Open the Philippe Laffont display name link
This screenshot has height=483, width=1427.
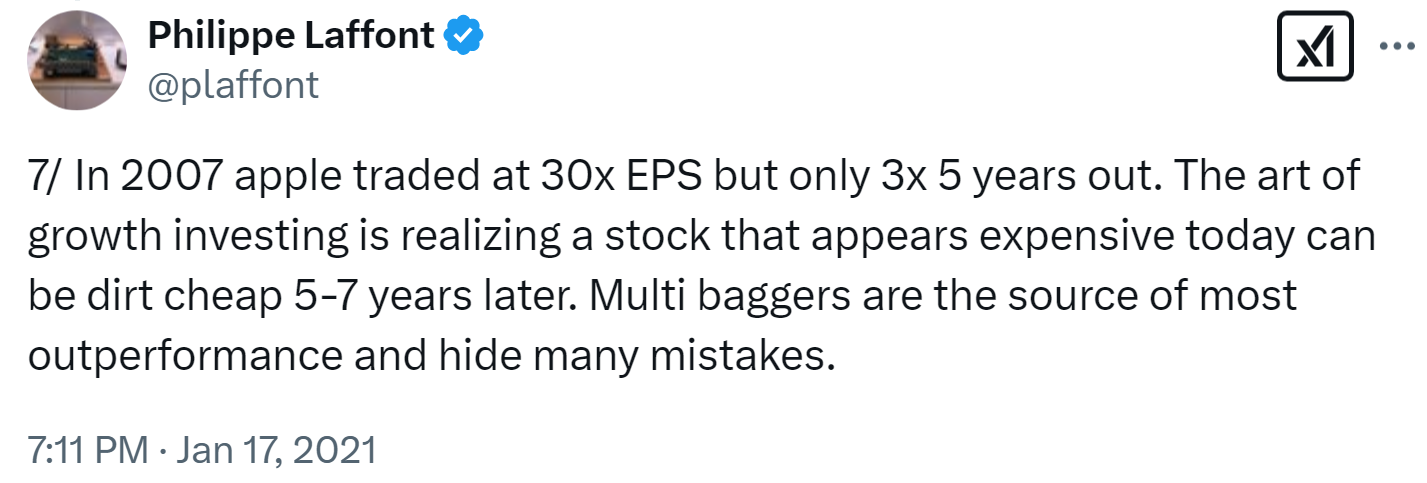[291, 36]
